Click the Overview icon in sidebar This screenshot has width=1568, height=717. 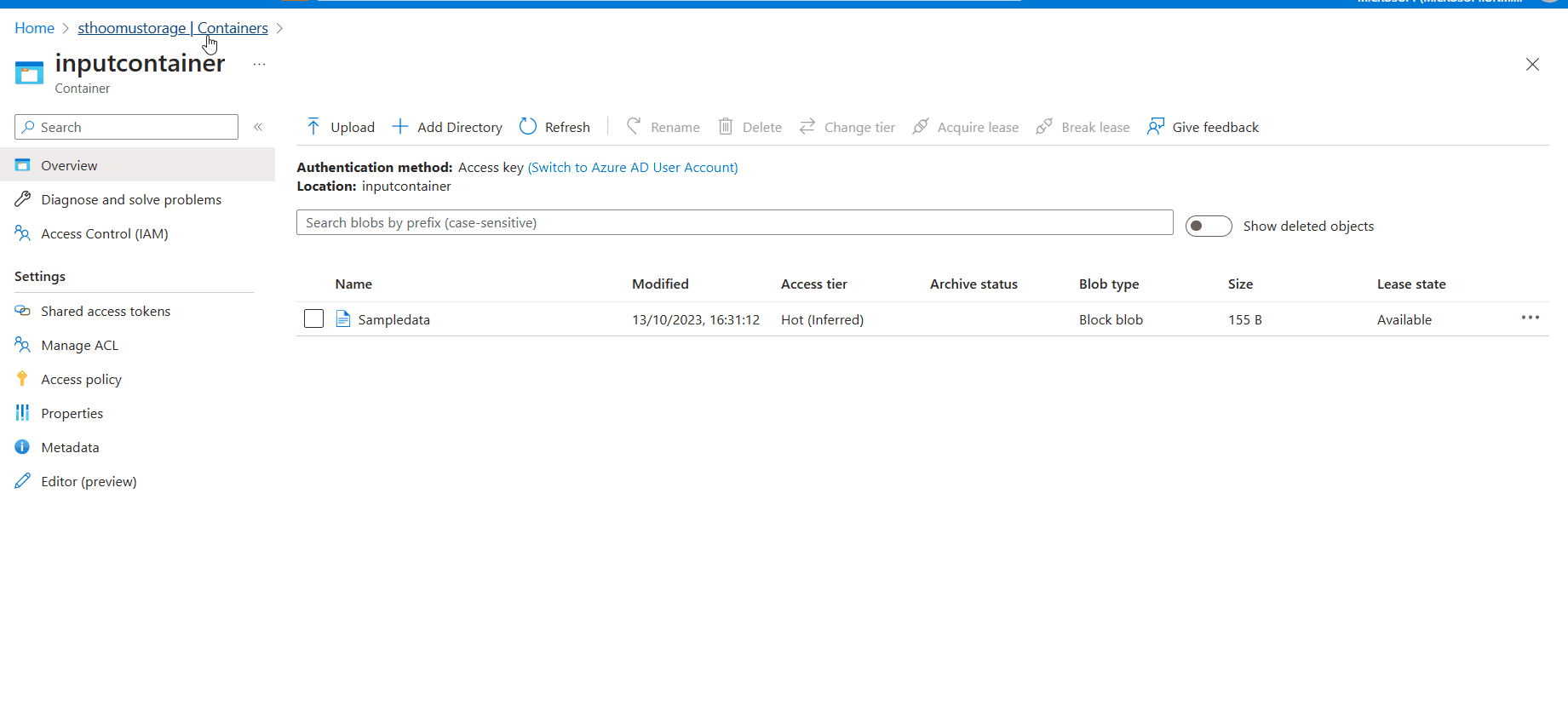(x=23, y=165)
